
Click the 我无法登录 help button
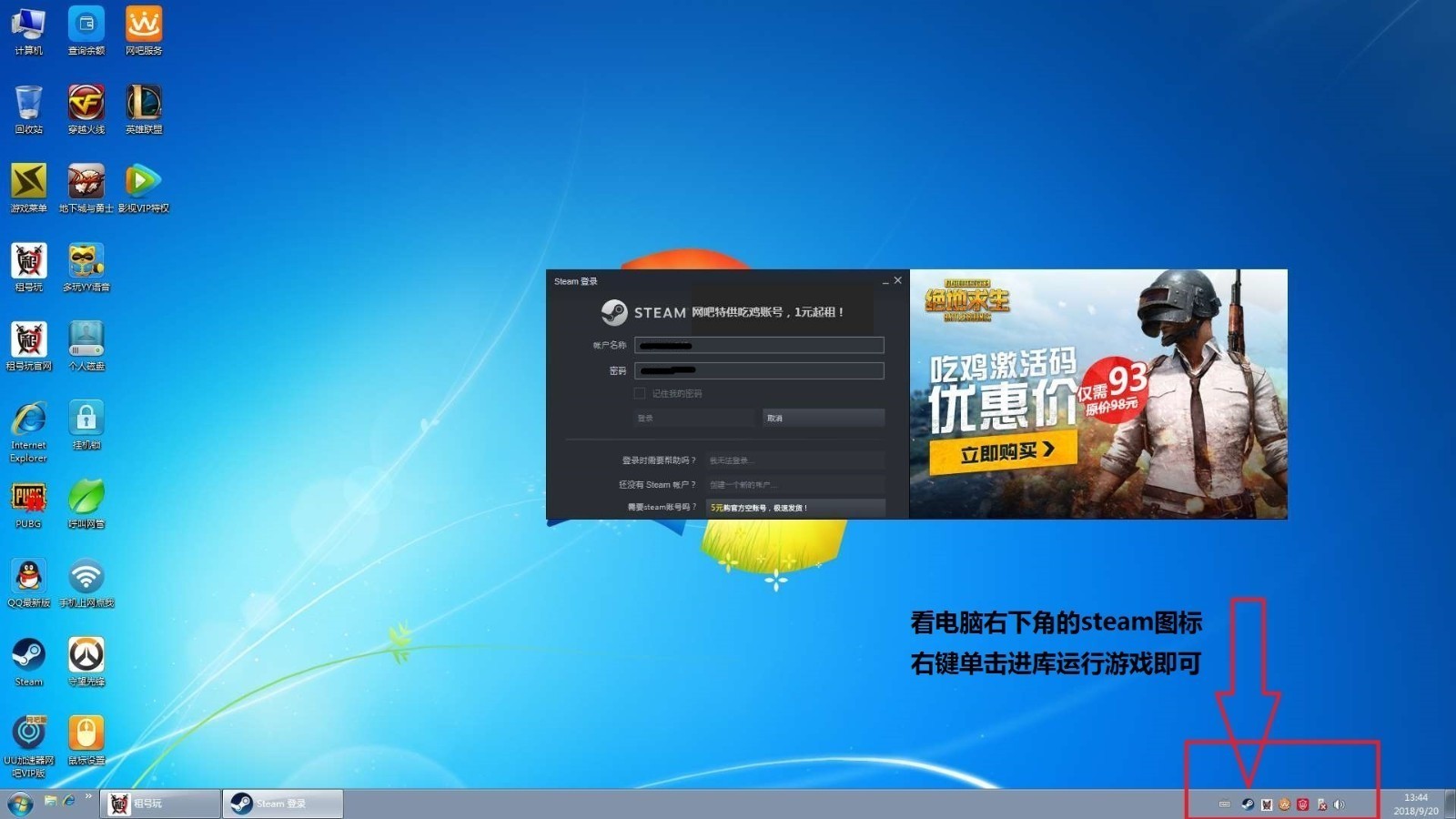[795, 460]
